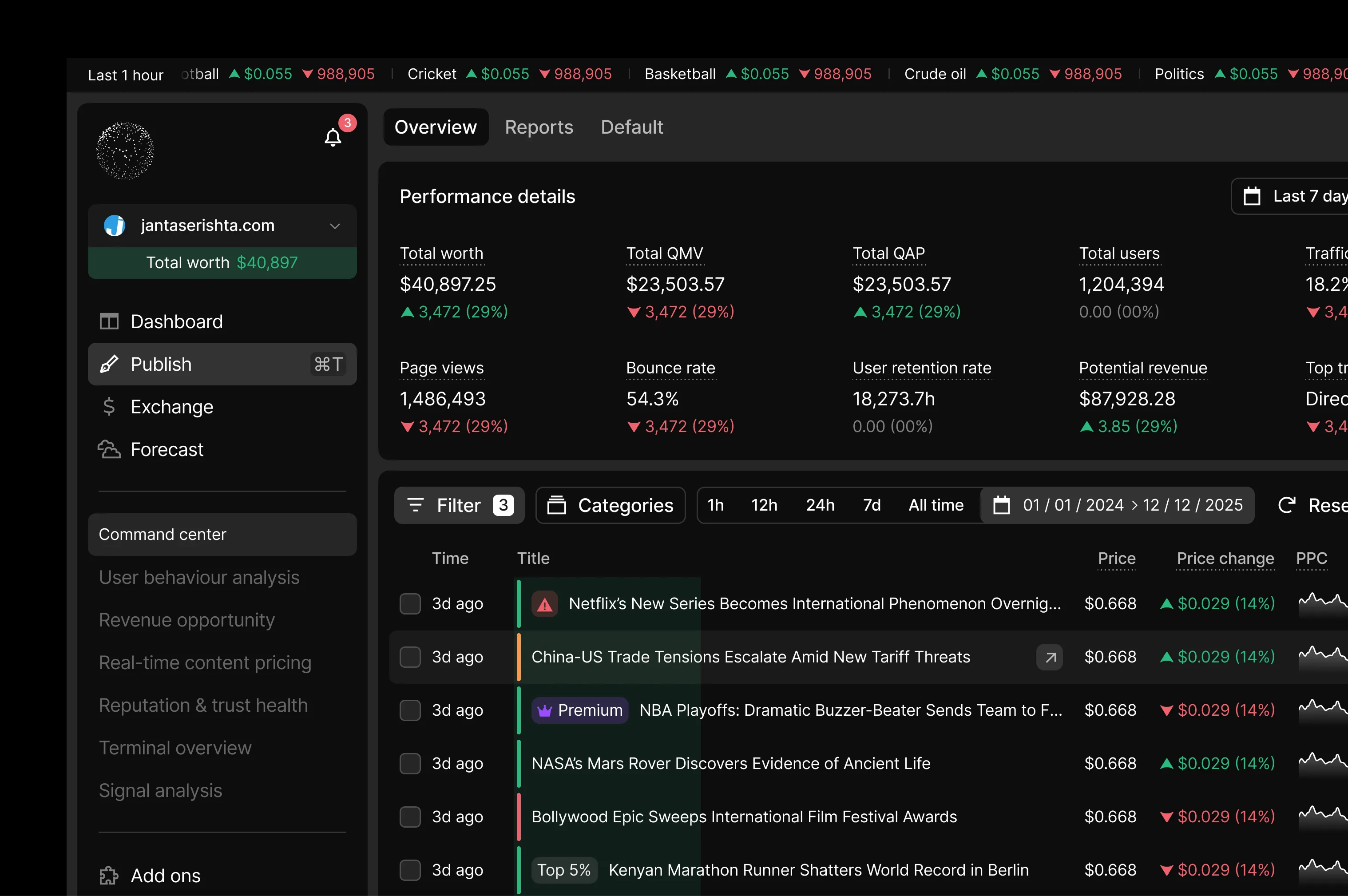
Task: Open the Categories dropdown
Action: coord(611,505)
